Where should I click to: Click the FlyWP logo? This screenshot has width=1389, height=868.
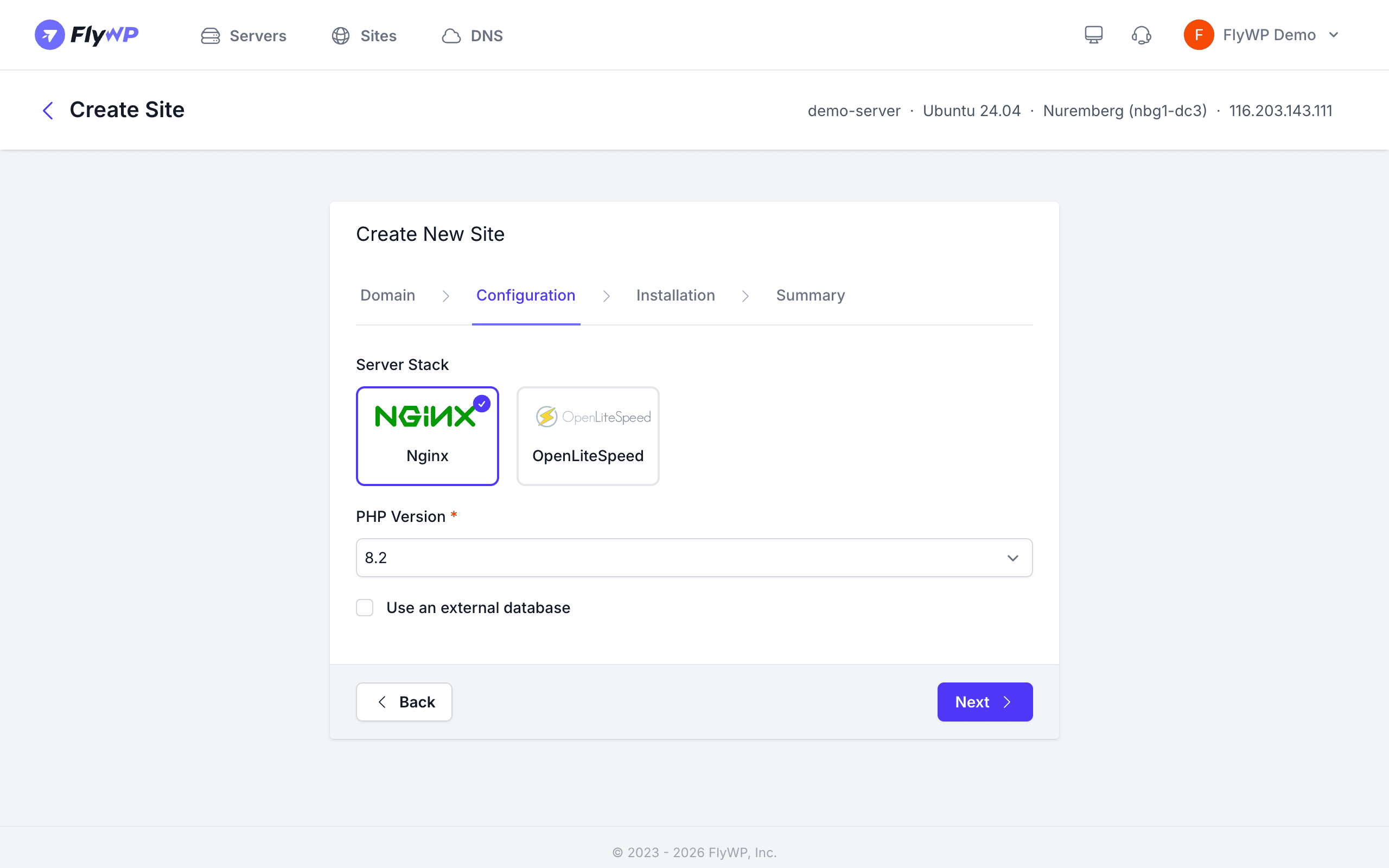point(87,35)
